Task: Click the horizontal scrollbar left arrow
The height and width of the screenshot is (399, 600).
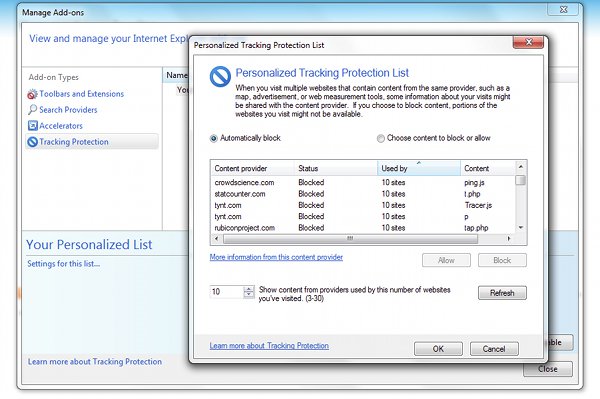Action: pyautogui.click(x=216, y=238)
